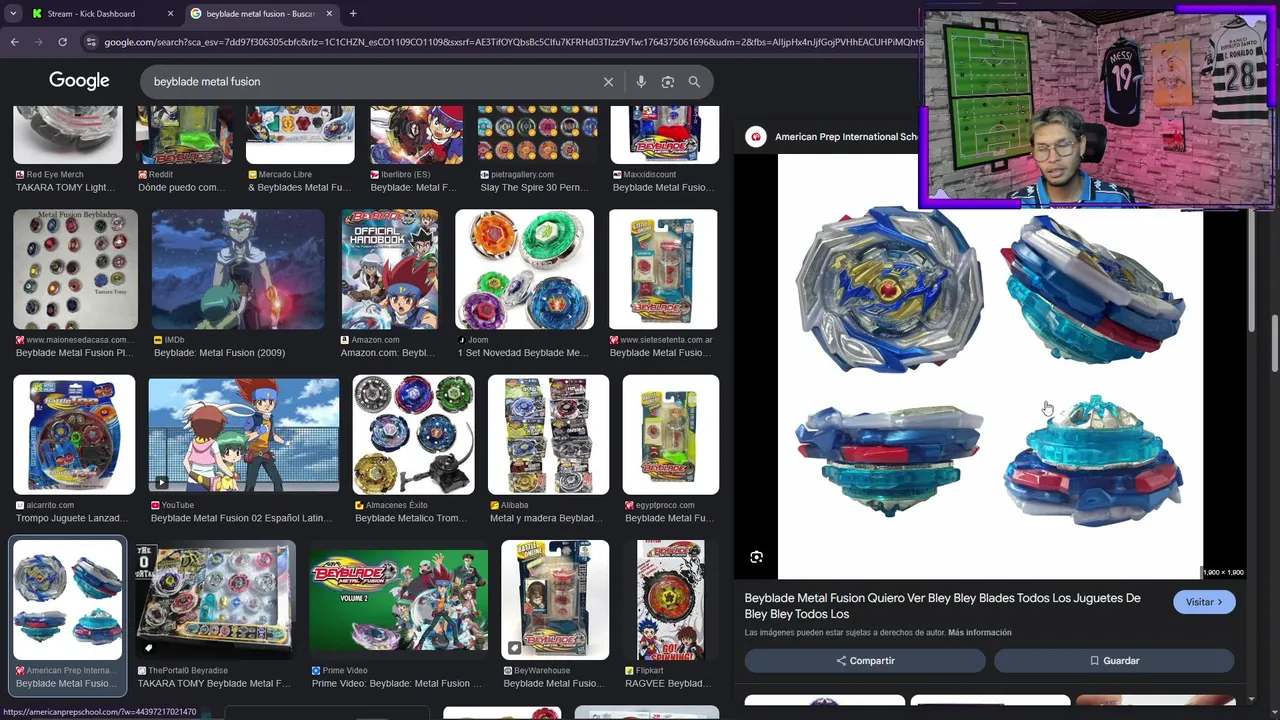Reload the page with refresh icon

point(62,42)
